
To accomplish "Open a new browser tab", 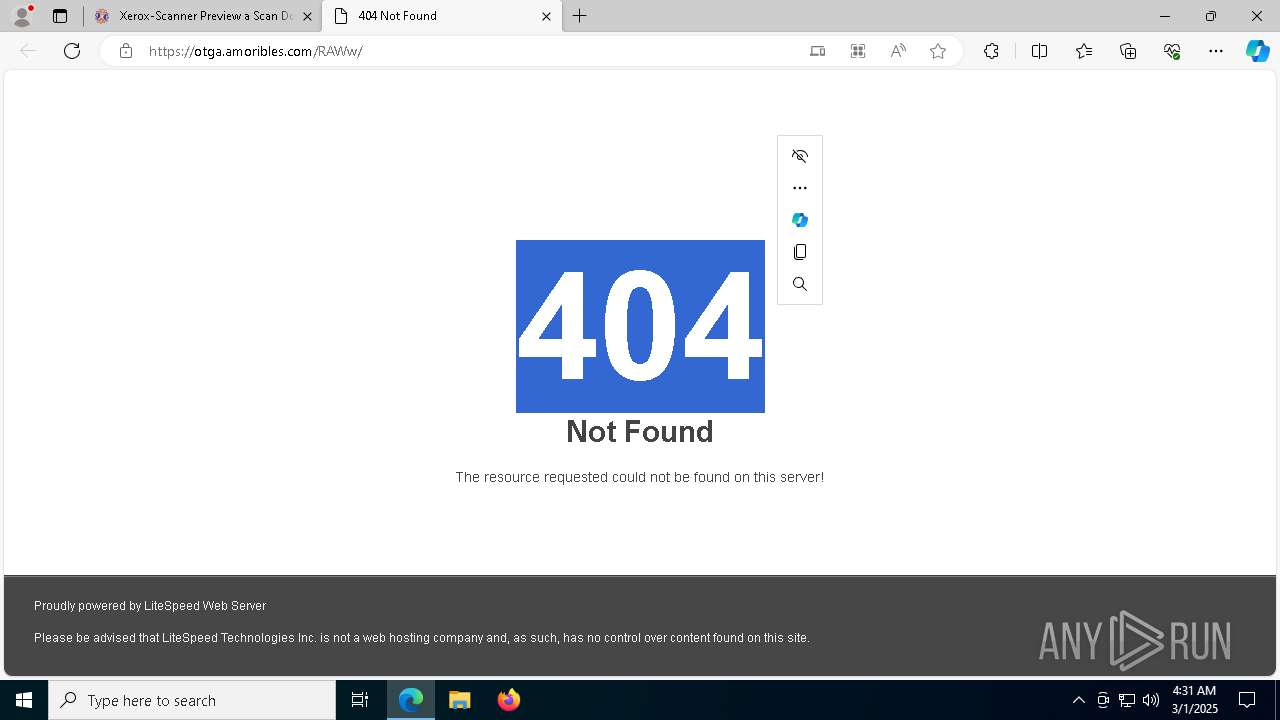I will coord(579,16).
